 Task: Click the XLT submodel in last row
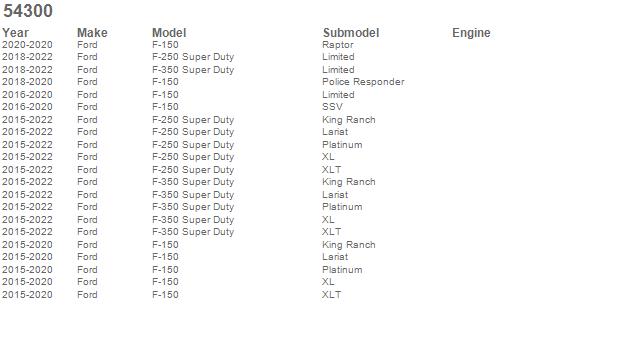[x=332, y=295]
